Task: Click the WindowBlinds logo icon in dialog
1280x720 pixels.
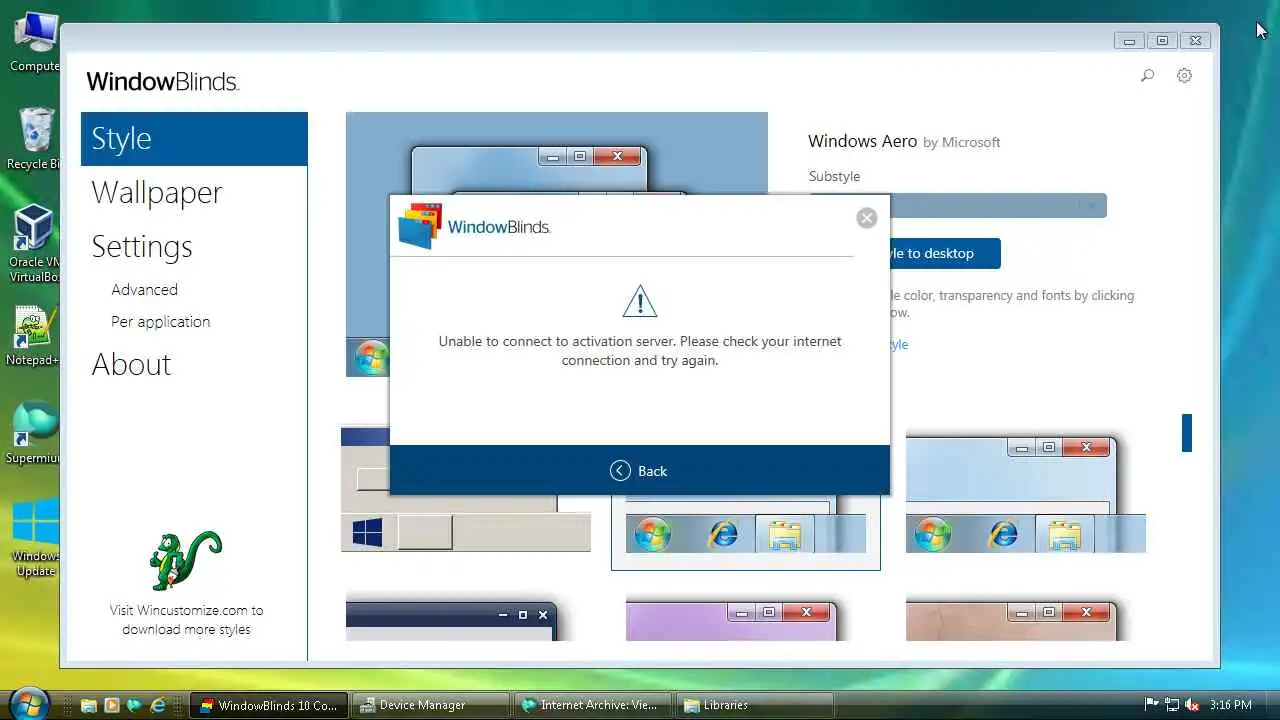Action: (x=420, y=226)
